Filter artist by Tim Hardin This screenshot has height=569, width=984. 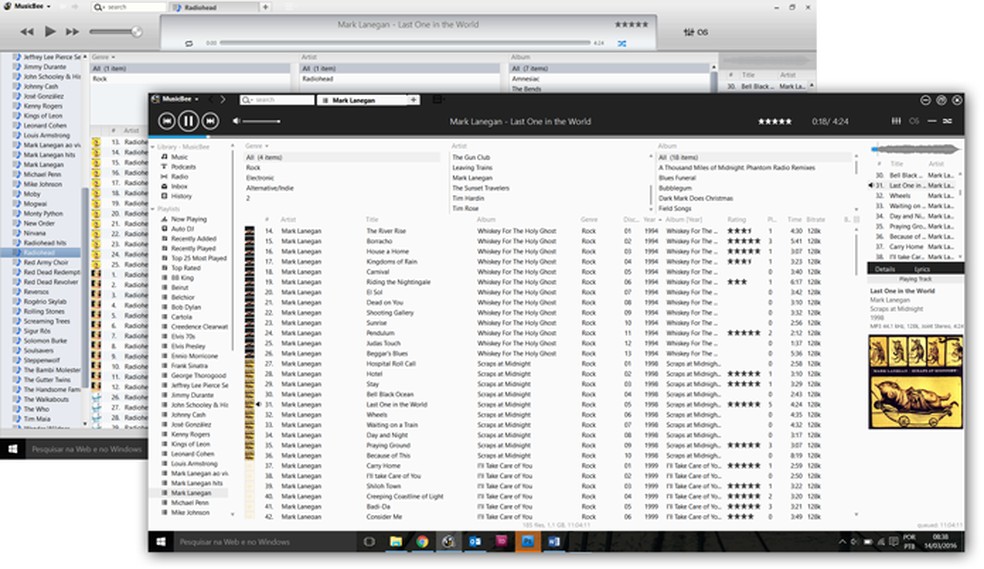[468, 198]
